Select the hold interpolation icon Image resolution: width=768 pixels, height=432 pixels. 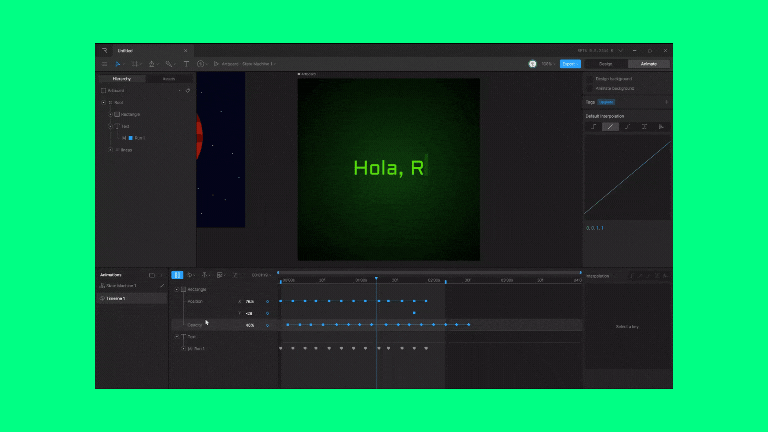click(x=593, y=127)
